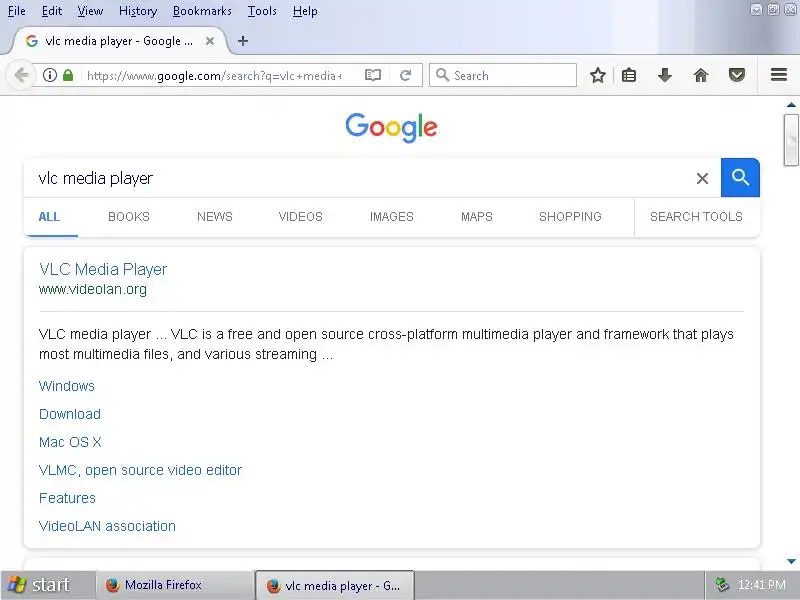This screenshot has width=800, height=600.
Task: Select the vlc media player Google browser tab
Action: (118, 41)
